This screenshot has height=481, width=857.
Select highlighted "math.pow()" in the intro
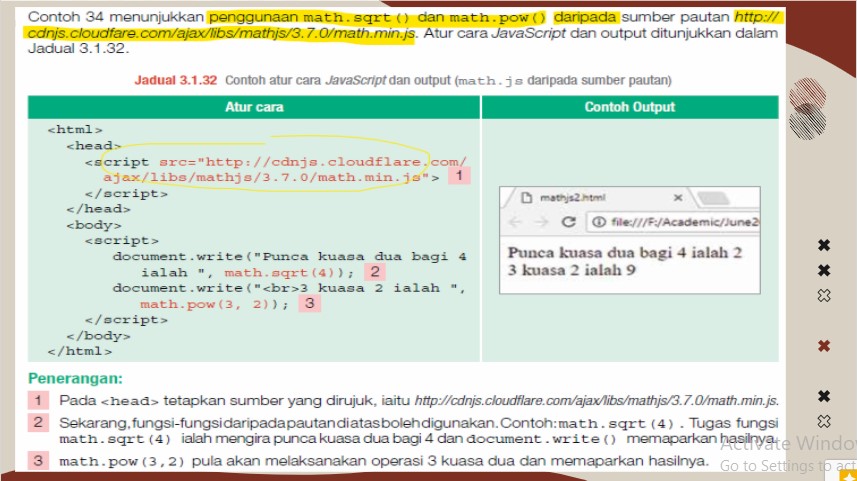click(497, 17)
